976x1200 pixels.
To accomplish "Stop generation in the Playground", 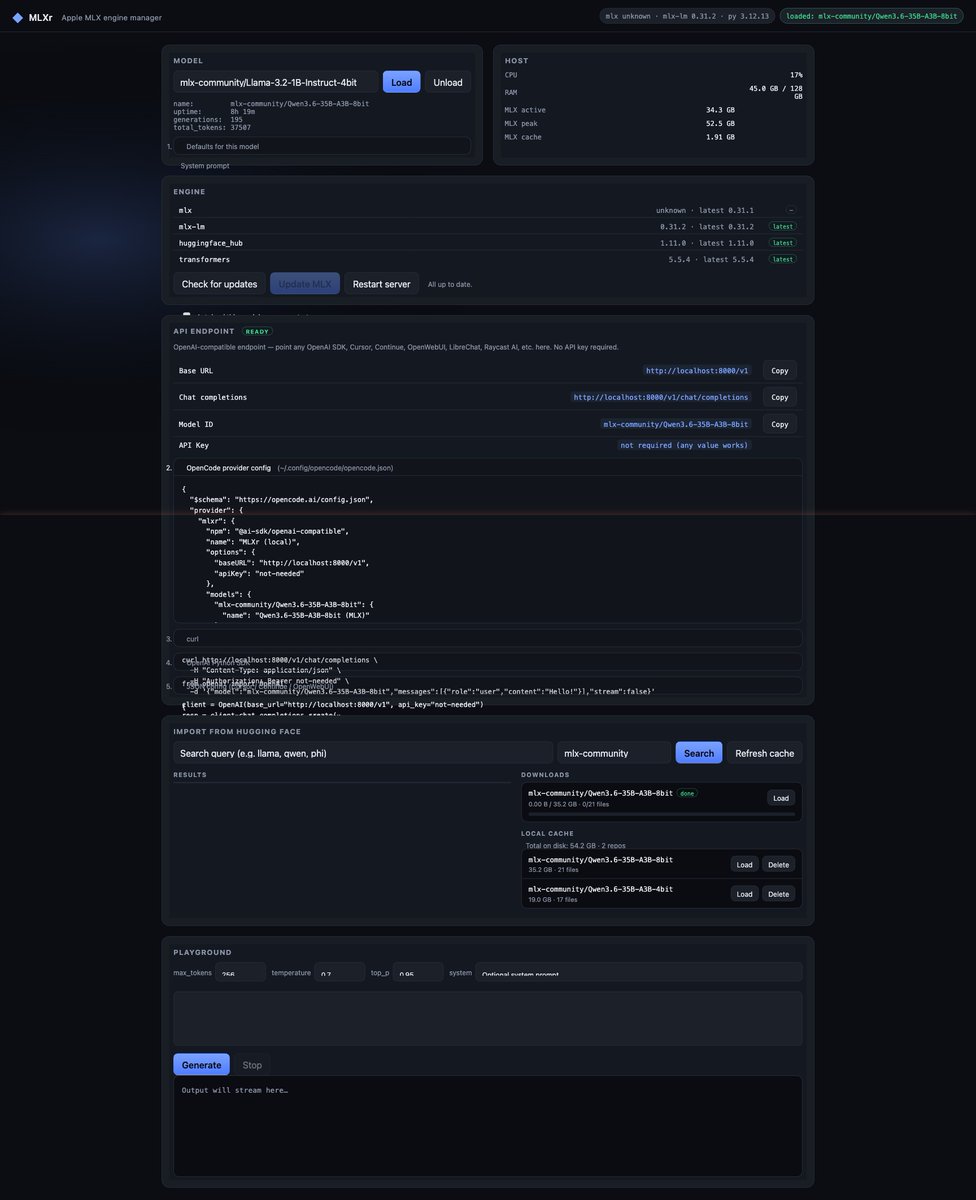I will [x=252, y=1065].
